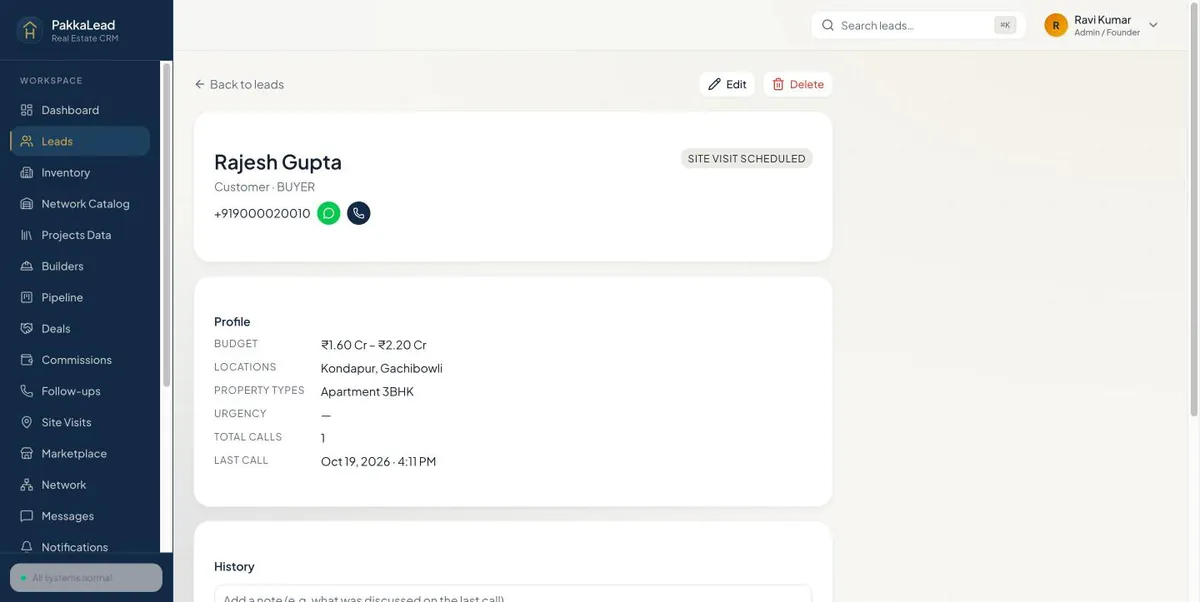Click the Messages chat icon

pyautogui.click(x=27, y=516)
